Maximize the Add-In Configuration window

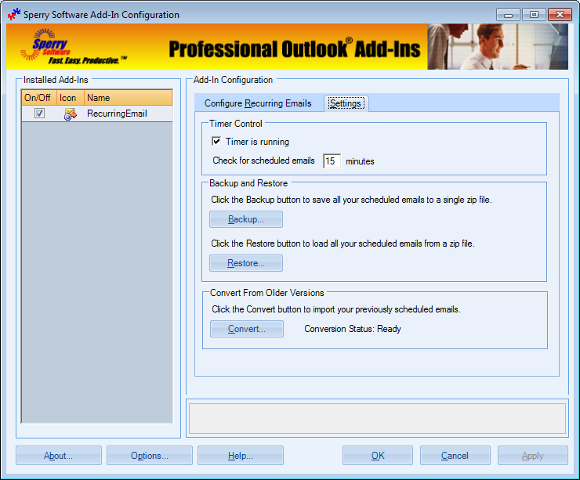pyautogui.click(x=534, y=15)
